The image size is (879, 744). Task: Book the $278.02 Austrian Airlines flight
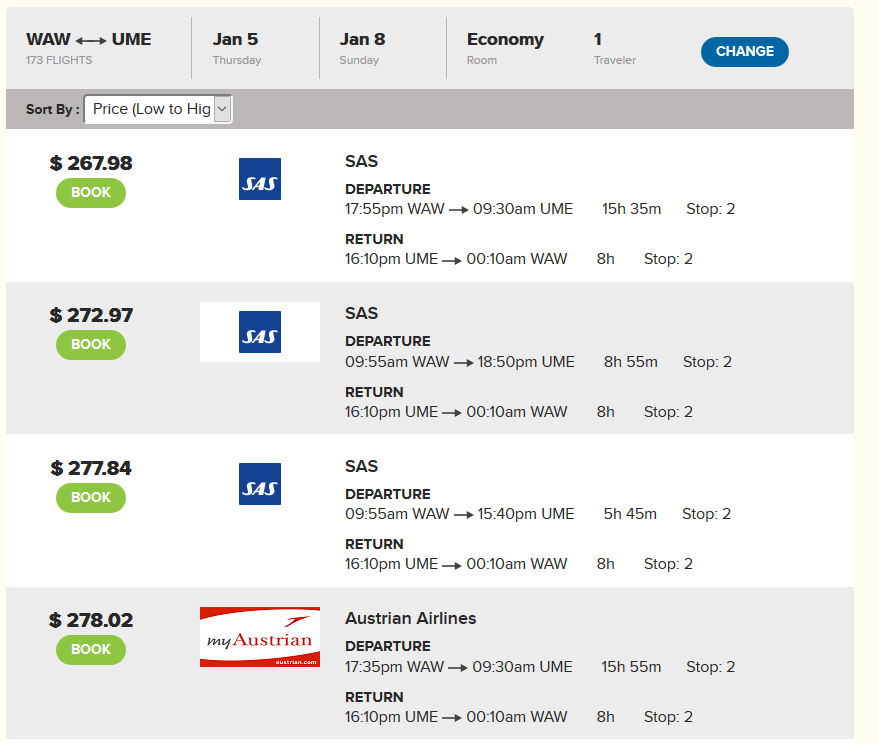click(91, 650)
